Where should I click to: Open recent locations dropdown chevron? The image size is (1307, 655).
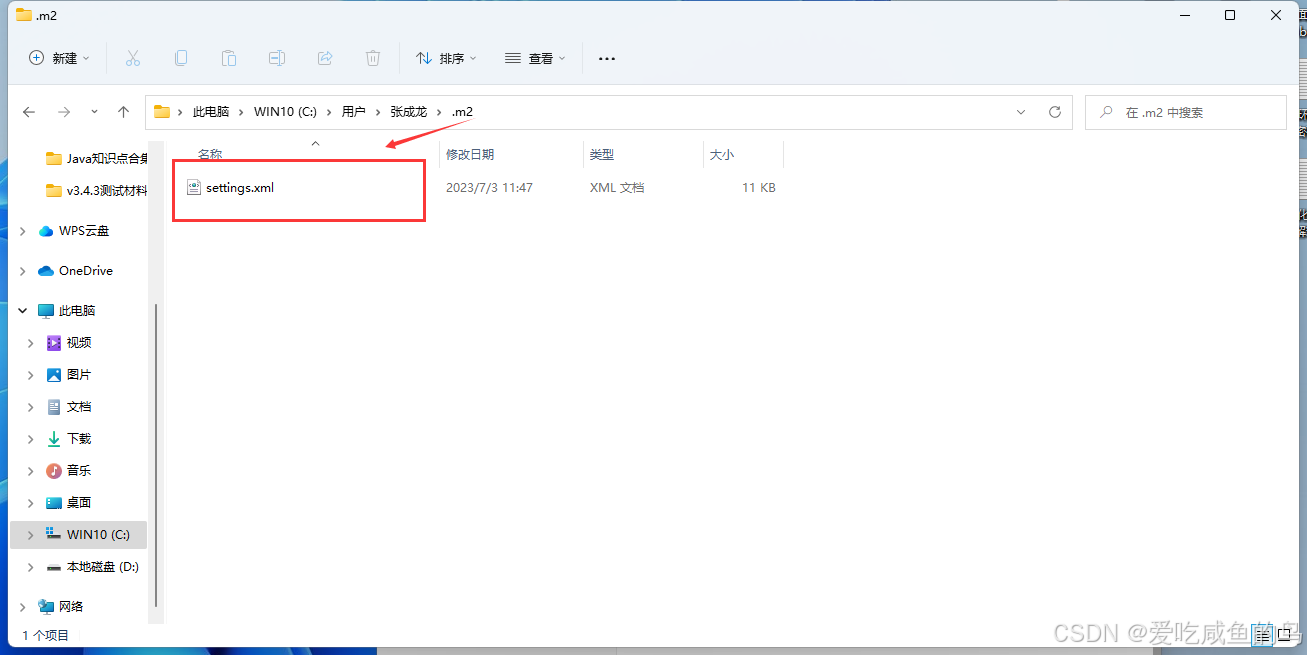(x=94, y=112)
